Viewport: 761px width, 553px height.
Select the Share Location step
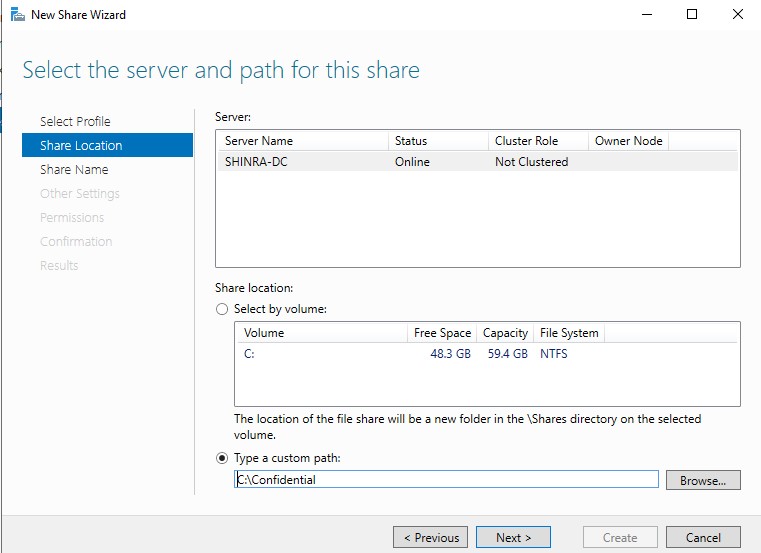point(81,145)
